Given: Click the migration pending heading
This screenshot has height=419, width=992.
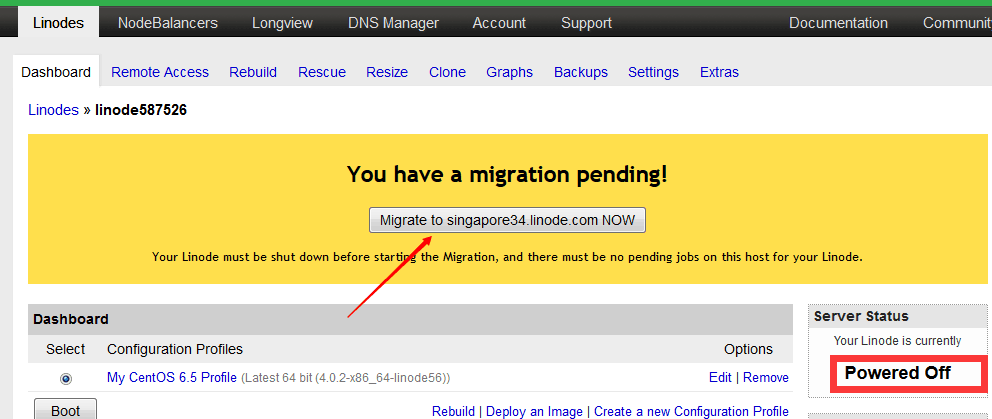Looking at the screenshot, I should [x=507, y=175].
